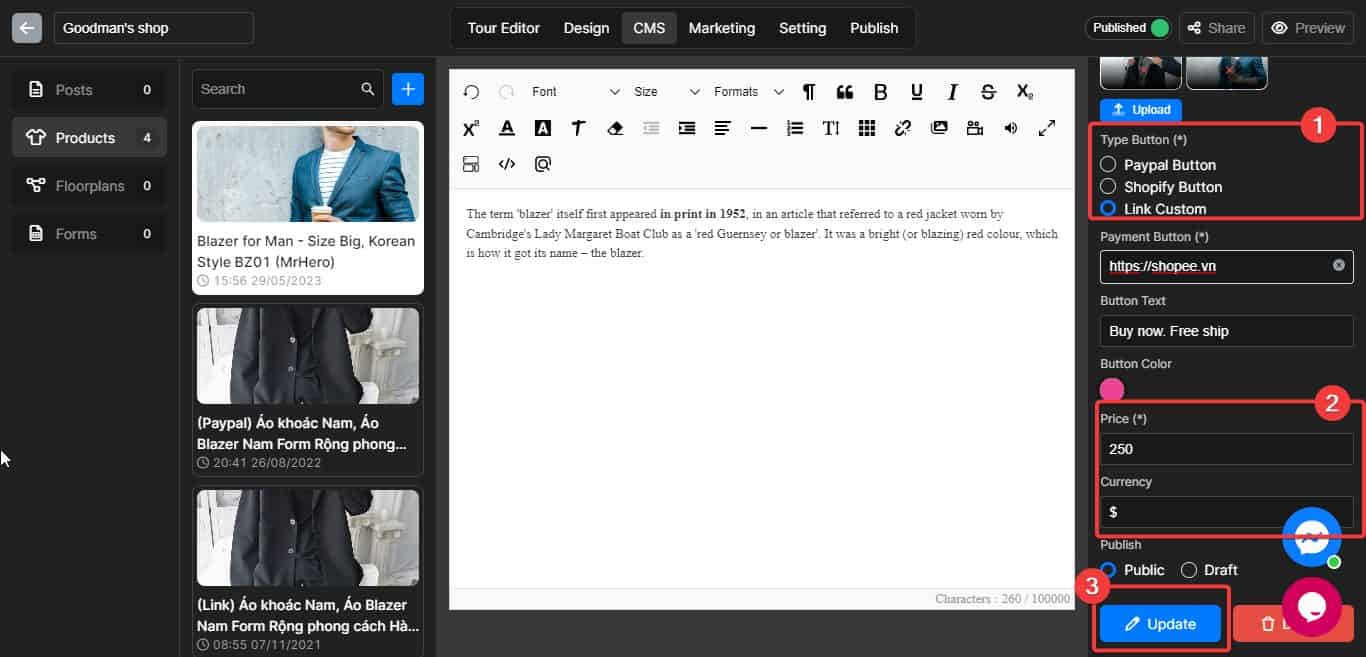Viewport: 1366px width, 657px height.
Task: Apply subscript formatting
Action: click(x=1025, y=92)
